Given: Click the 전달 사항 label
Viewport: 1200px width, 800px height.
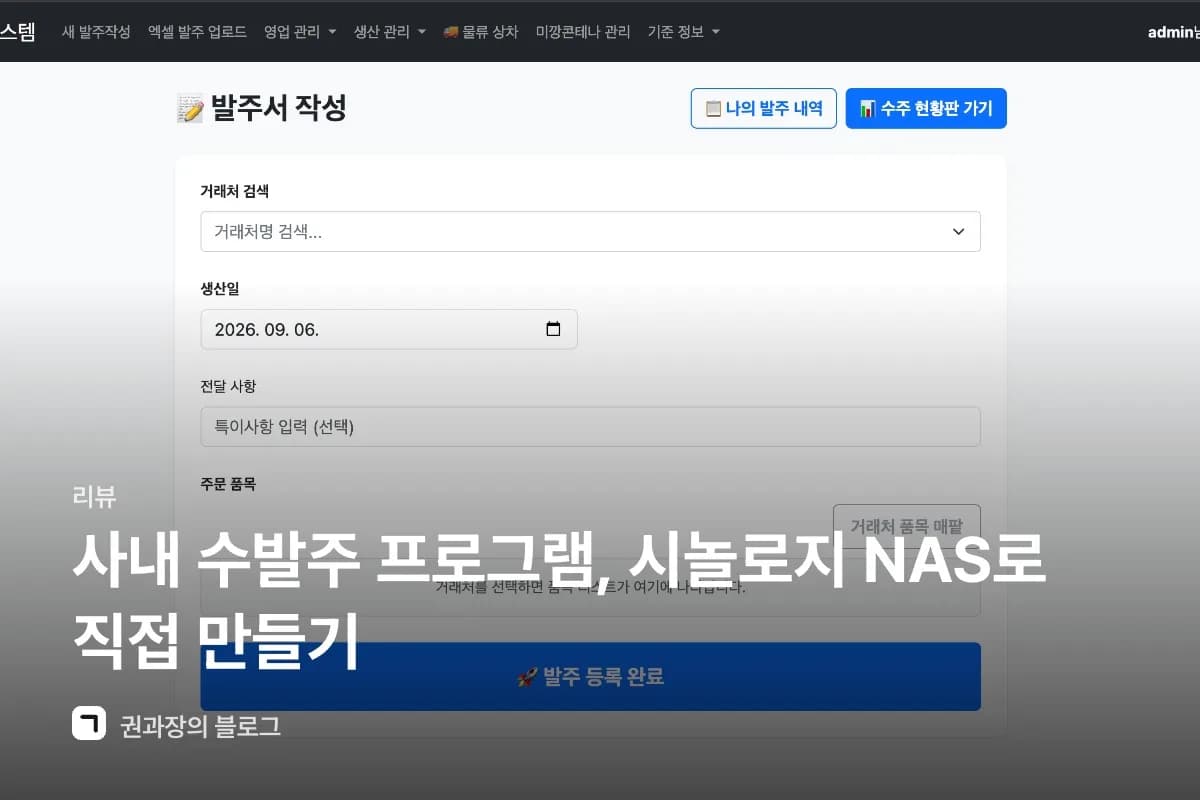Looking at the screenshot, I should (x=228, y=386).
